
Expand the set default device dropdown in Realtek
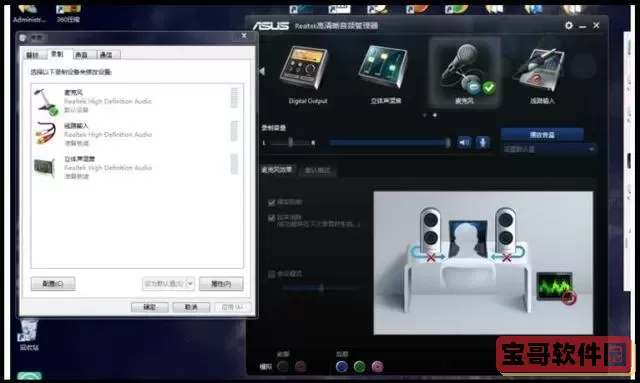548,149
